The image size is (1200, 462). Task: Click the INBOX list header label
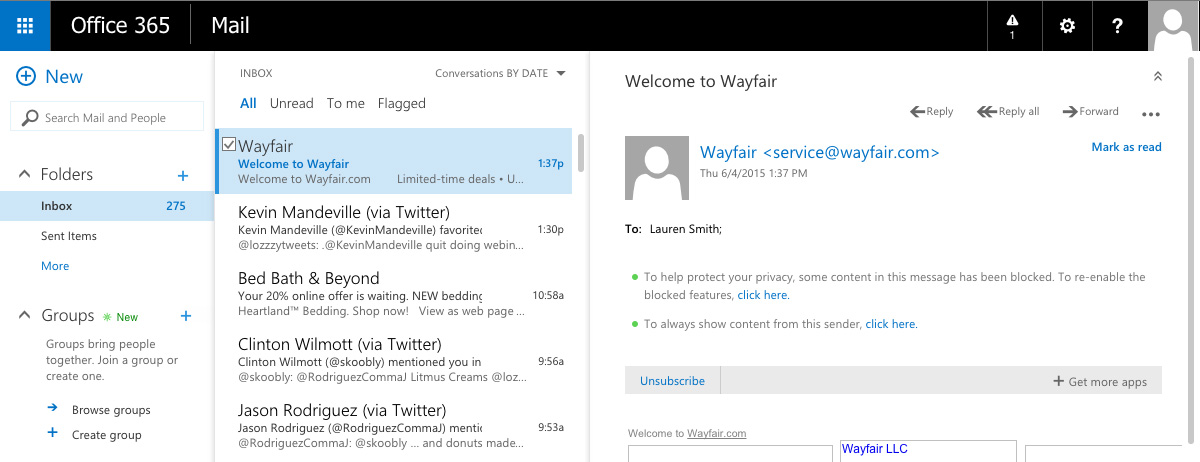(x=256, y=73)
